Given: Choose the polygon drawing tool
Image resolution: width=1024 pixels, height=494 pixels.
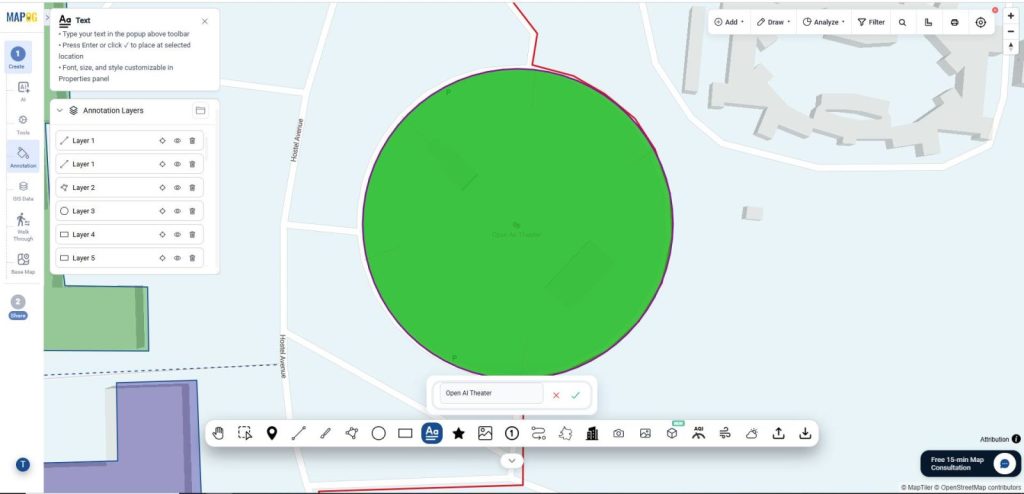Looking at the screenshot, I should [352, 433].
